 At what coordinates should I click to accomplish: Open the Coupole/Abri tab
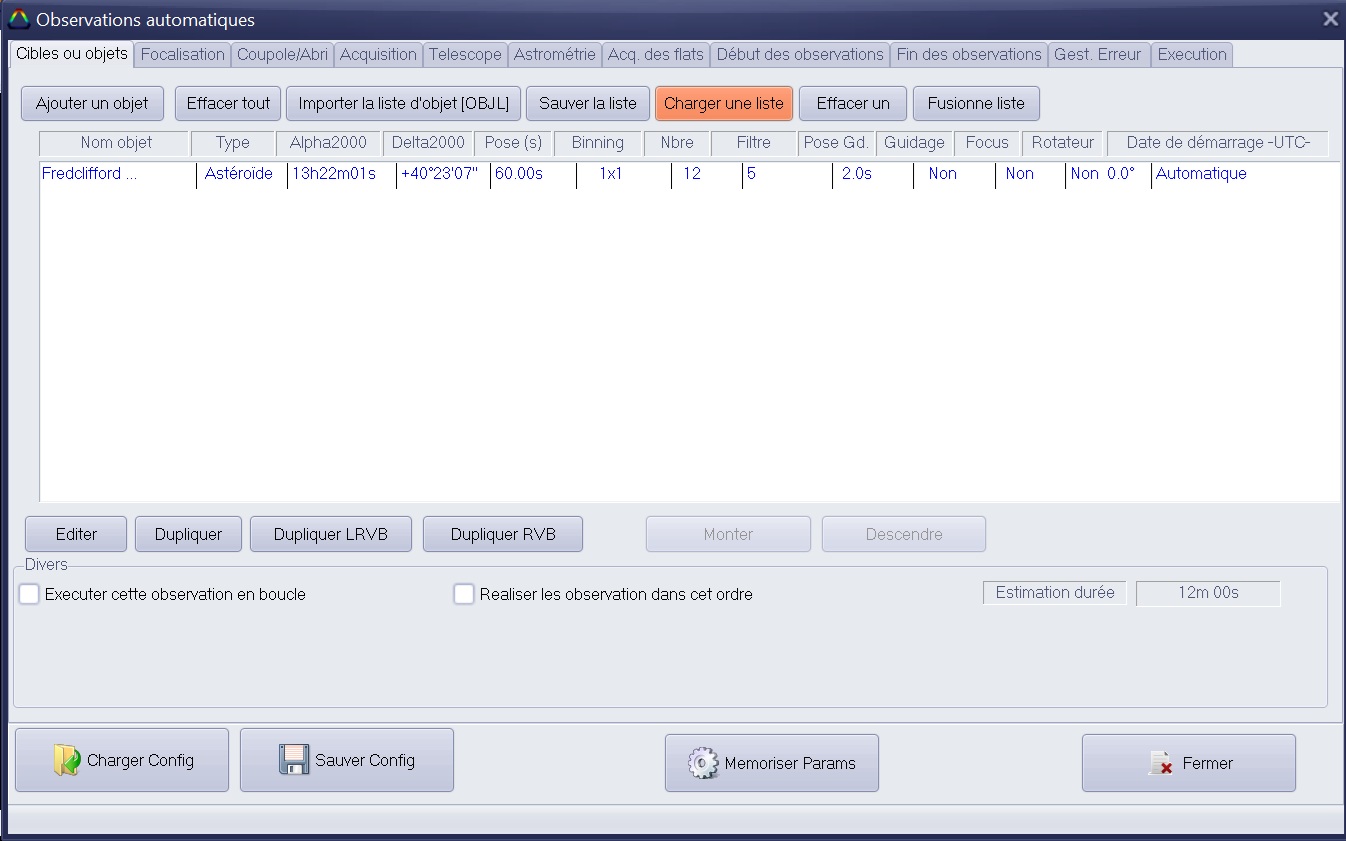tap(282, 55)
